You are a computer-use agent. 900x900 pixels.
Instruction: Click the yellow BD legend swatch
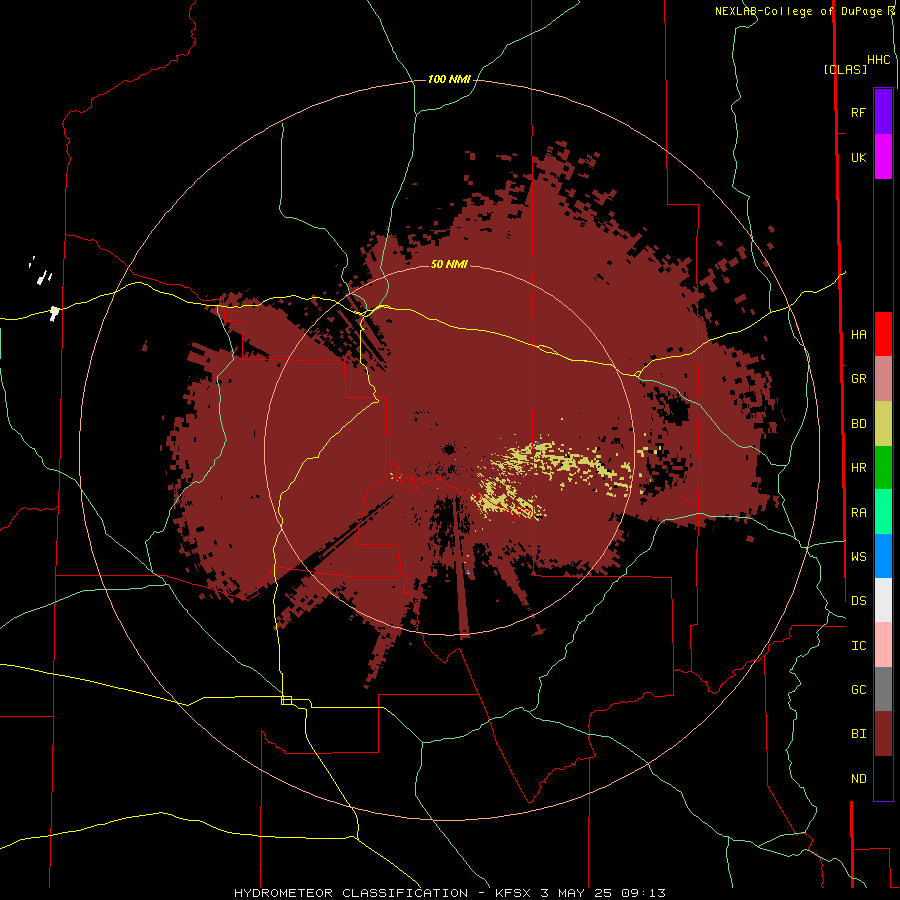coord(883,424)
